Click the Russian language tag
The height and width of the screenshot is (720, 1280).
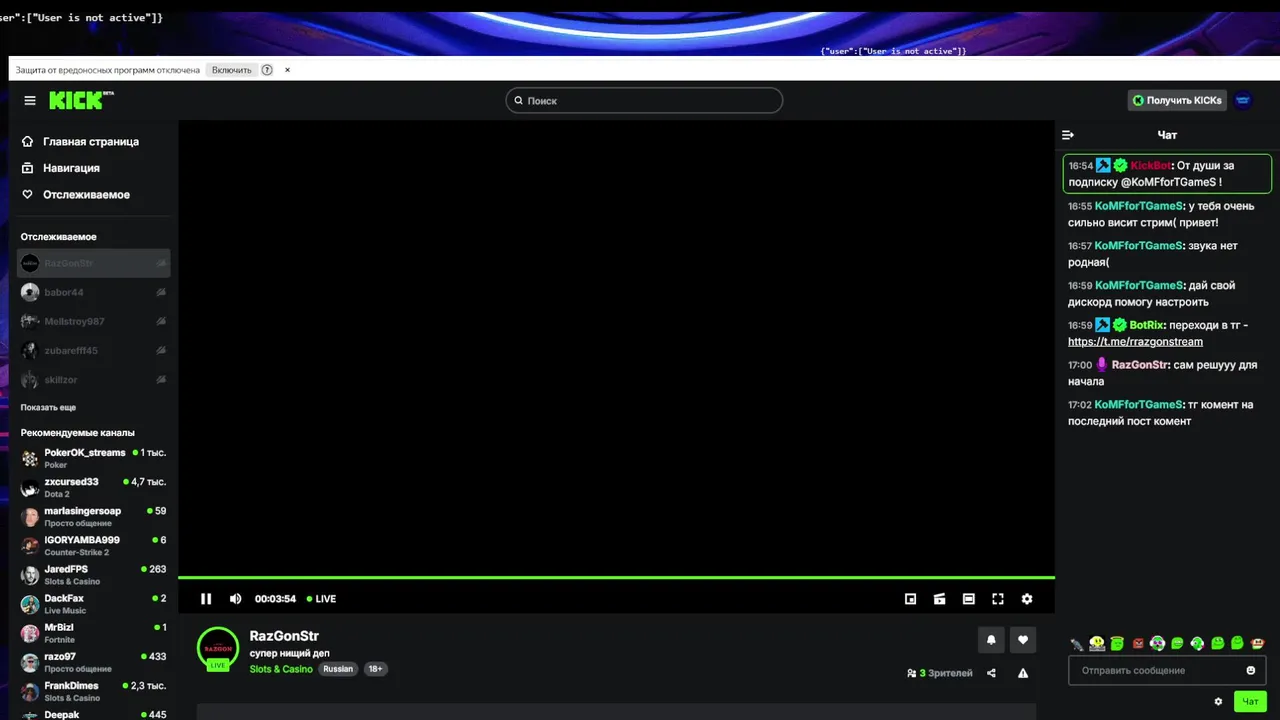click(338, 669)
